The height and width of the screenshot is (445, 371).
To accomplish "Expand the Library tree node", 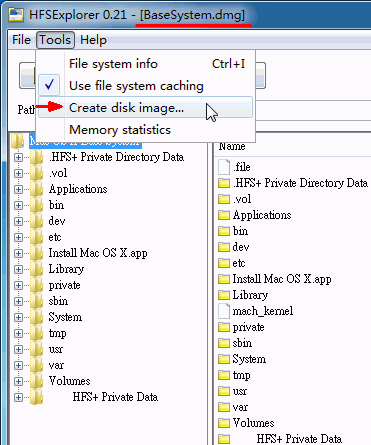I will 18,269.
